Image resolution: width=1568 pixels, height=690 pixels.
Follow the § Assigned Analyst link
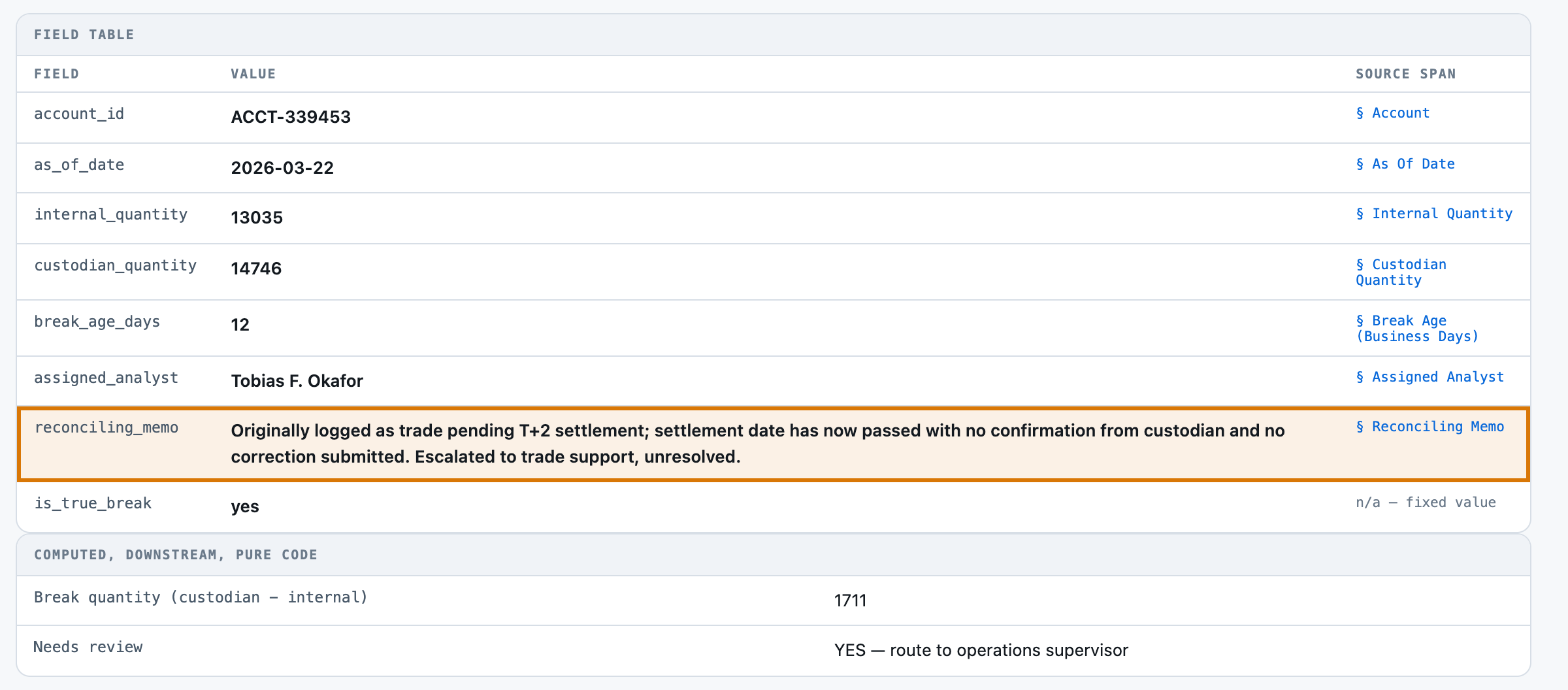(1429, 377)
